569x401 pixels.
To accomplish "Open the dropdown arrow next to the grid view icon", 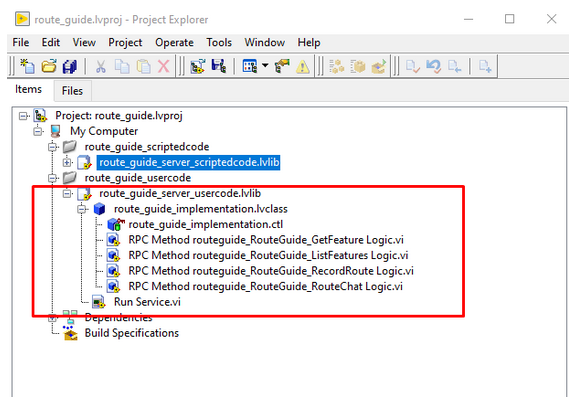I will point(265,66).
